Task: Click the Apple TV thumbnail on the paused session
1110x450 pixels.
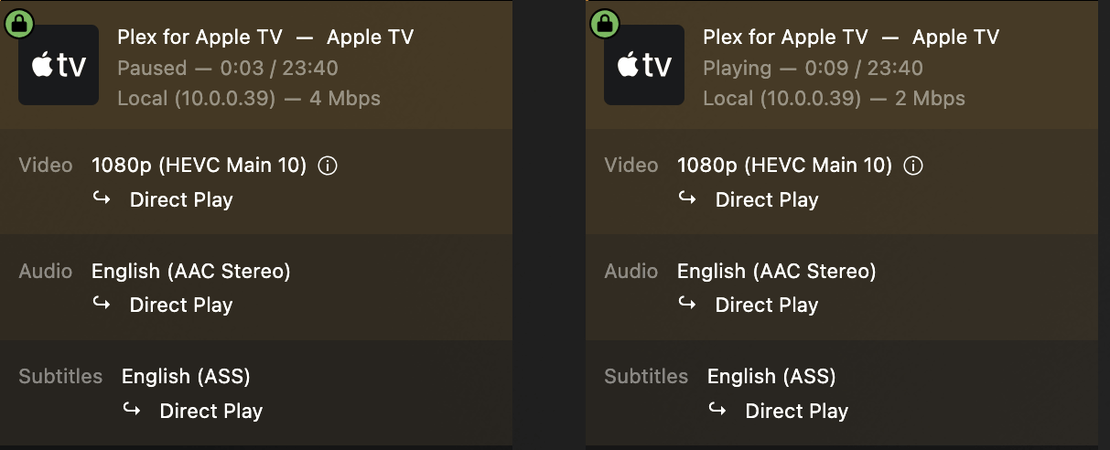Action: pos(58,66)
